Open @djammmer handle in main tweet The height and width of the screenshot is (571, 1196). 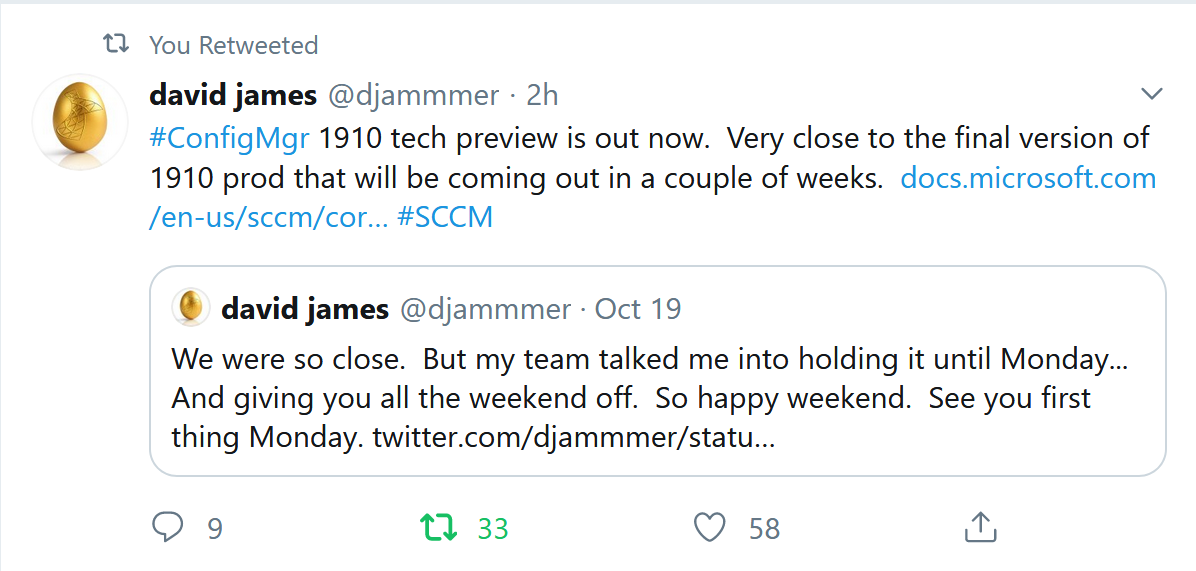click(x=413, y=95)
